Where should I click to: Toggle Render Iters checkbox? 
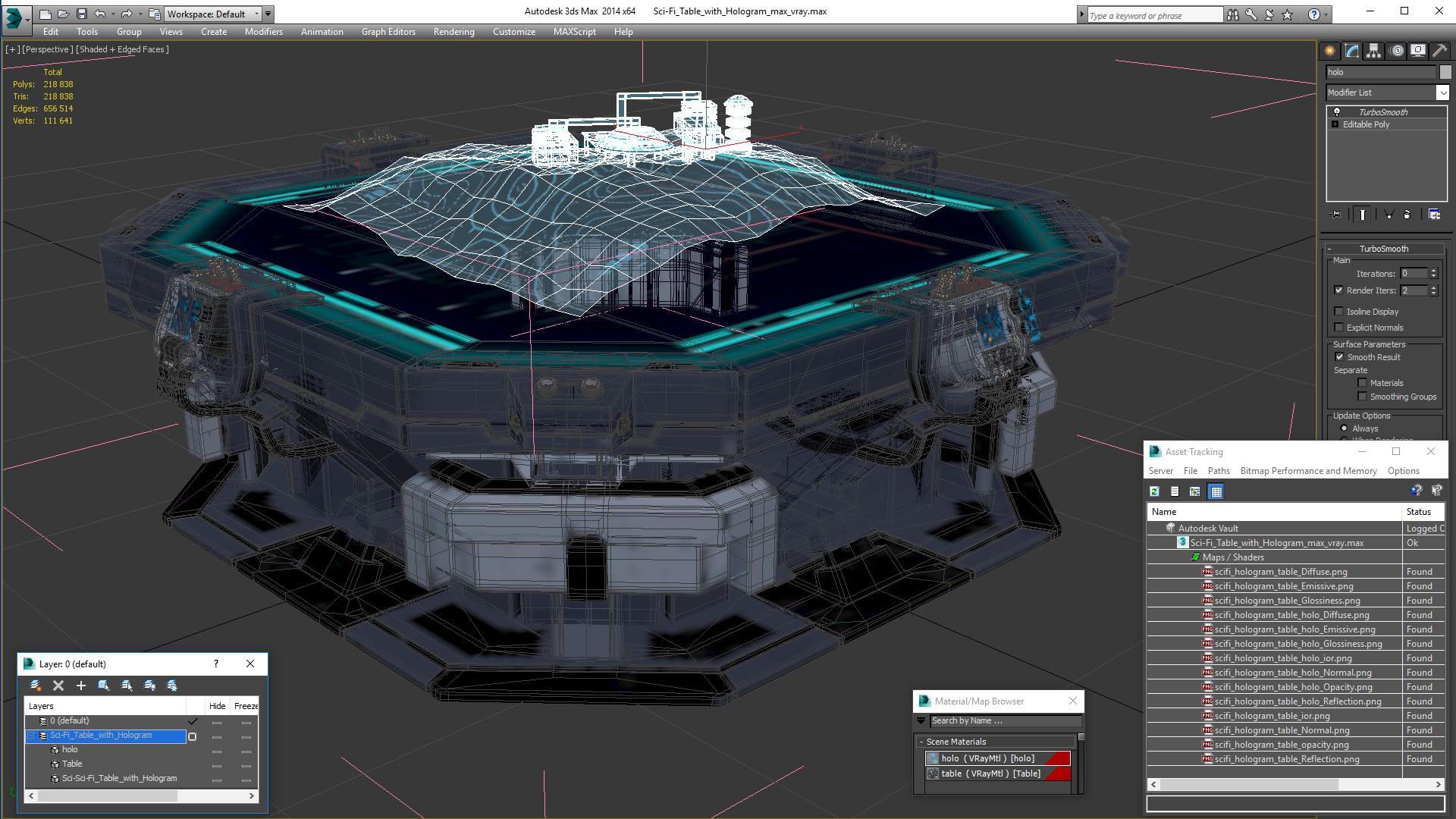coord(1338,290)
